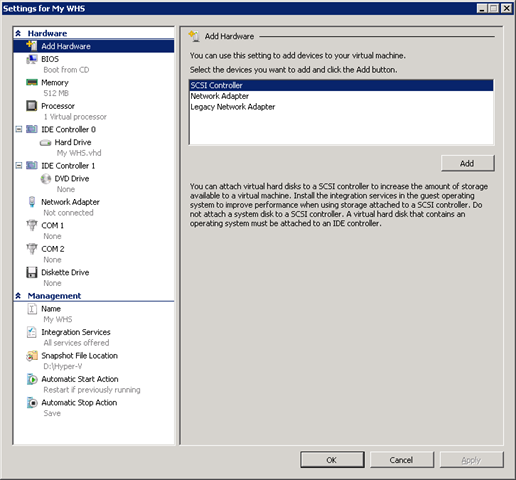Collapse the Management section chevron
The image size is (516, 480).
tap(18, 296)
